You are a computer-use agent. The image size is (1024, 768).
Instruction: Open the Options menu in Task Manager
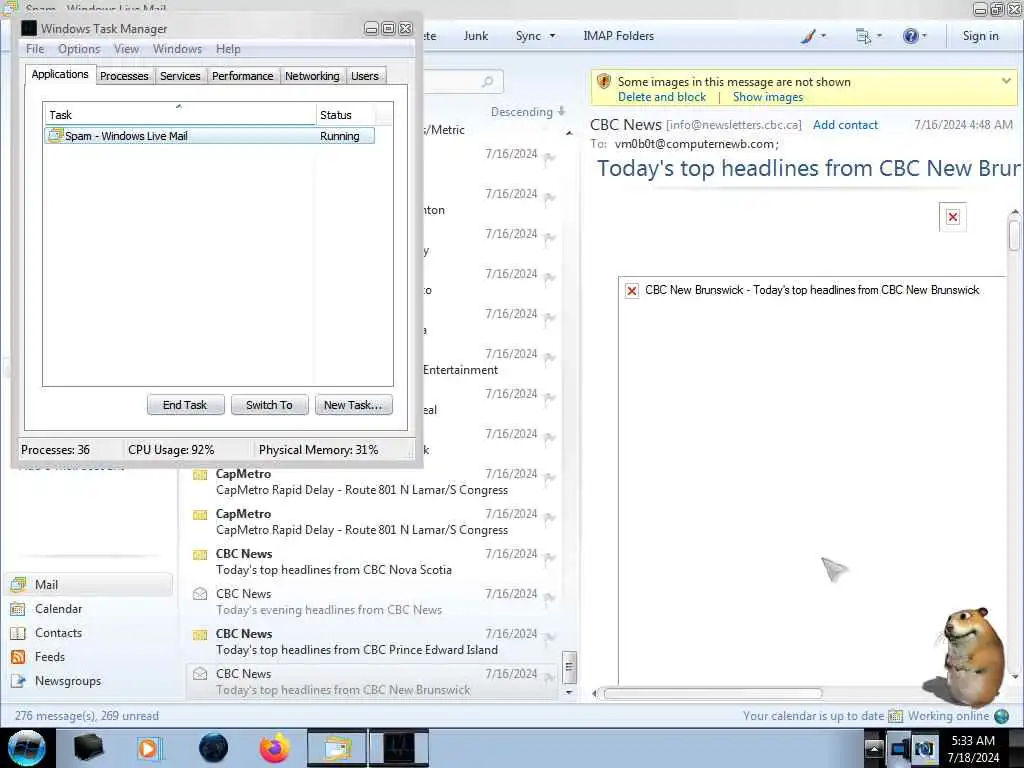(79, 49)
